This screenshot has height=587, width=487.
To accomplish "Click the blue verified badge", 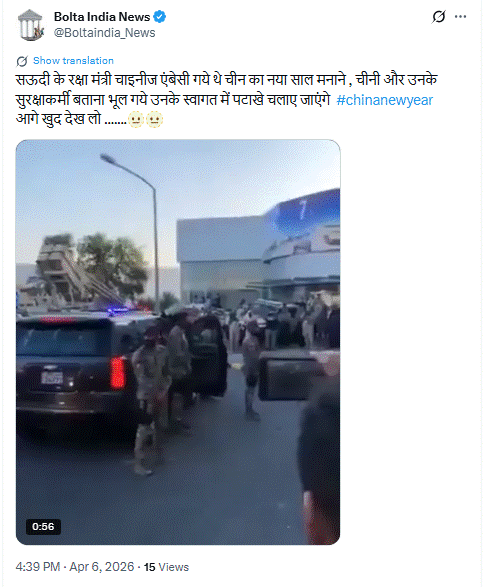I will pyautogui.click(x=160, y=17).
